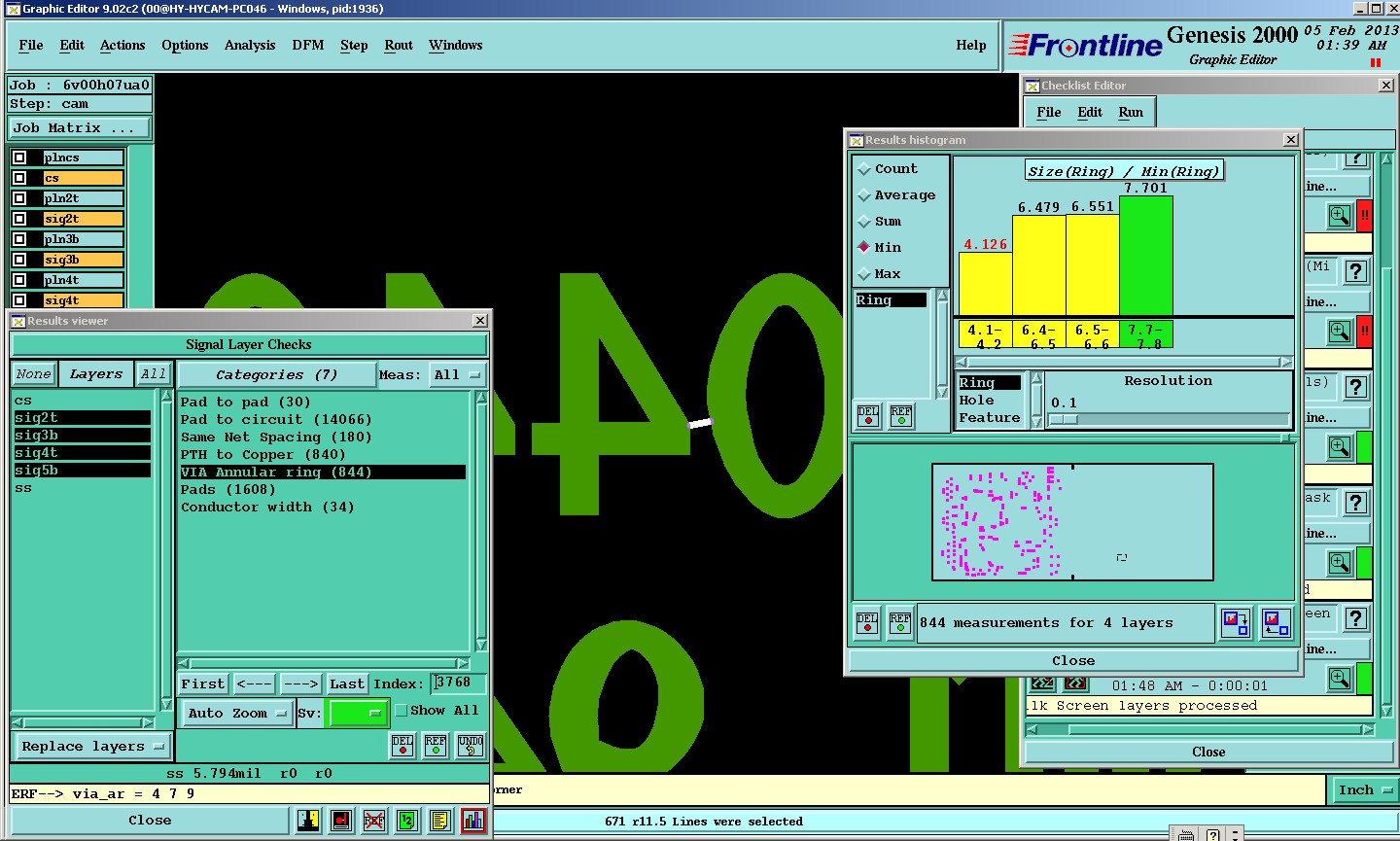This screenshot has width=1400, height=841.
Task: Select the Count radio option
Action: [x=863, y=169]
